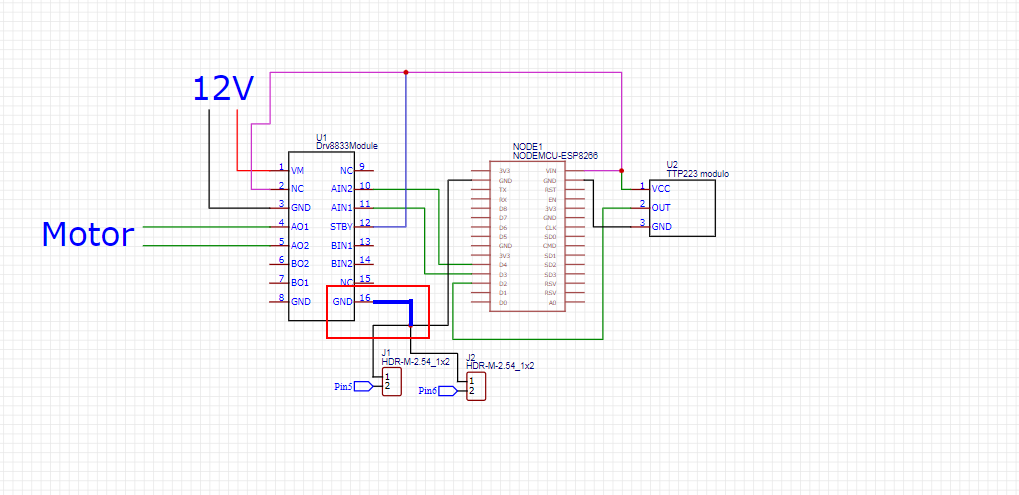
Task: Select GND pin 3 of the TTP223
Action: (x=661, y=227)
